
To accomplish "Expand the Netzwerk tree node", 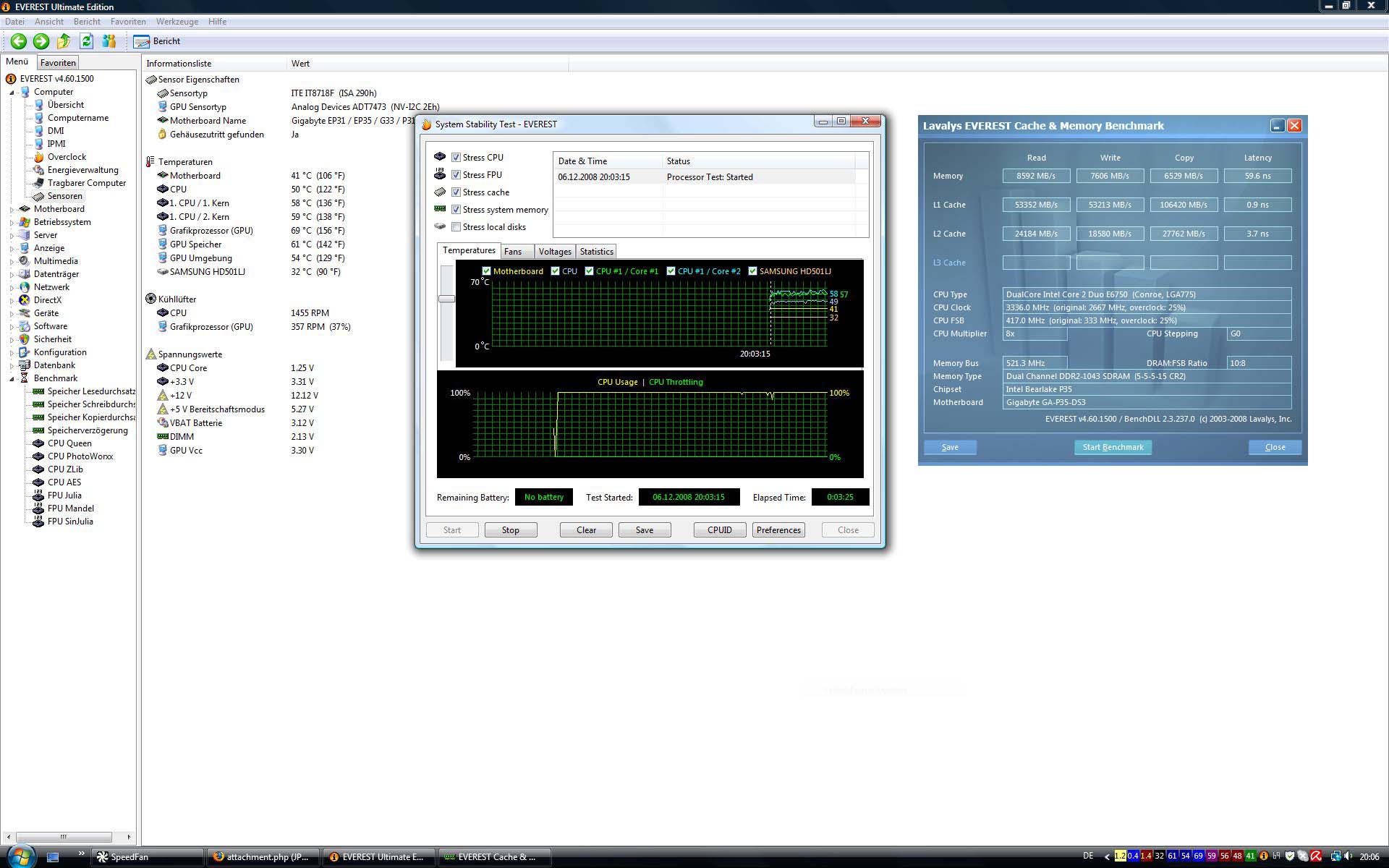I will [x=12, y=287].
